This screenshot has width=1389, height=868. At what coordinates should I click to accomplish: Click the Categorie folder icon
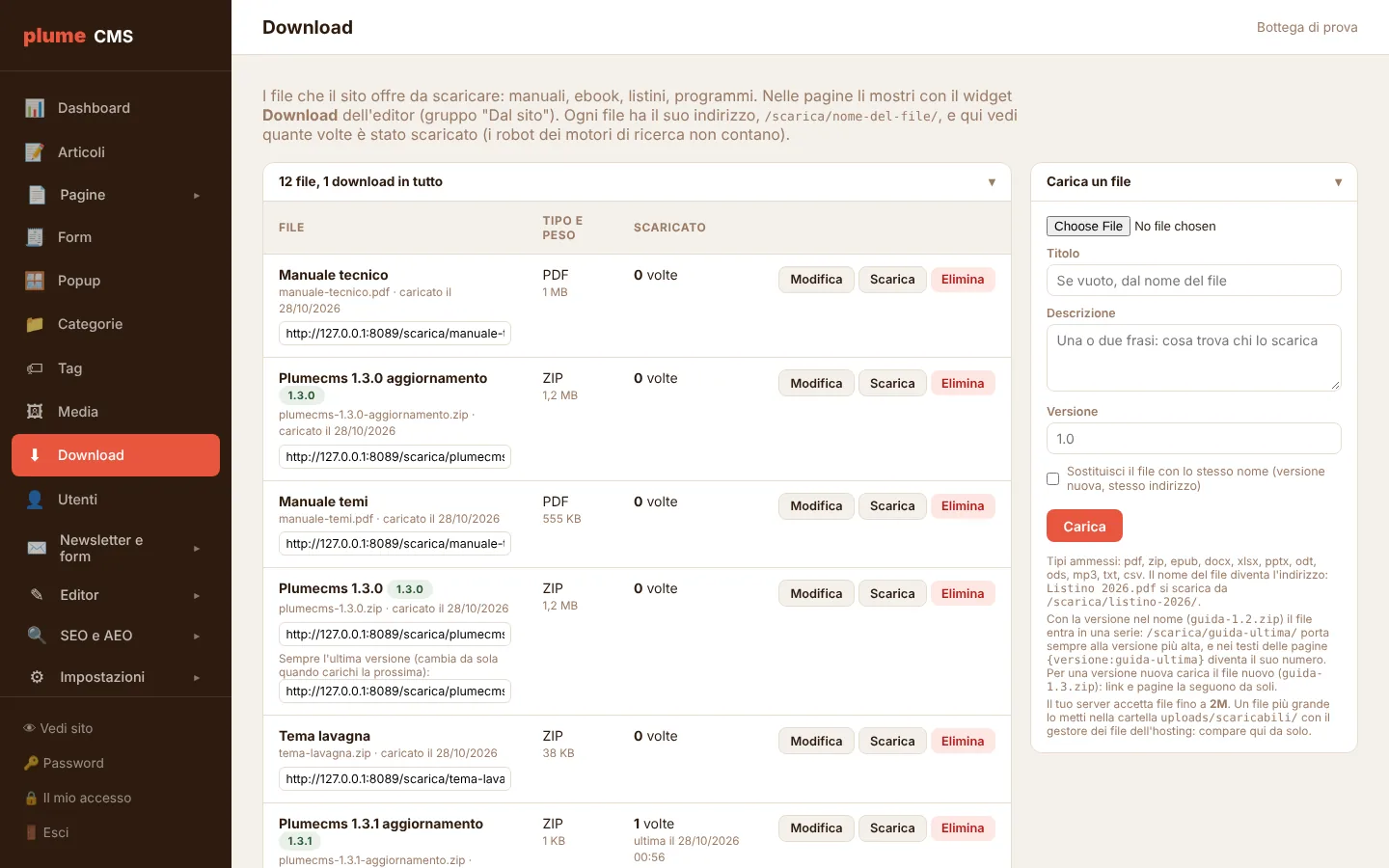click(x=35, y=324)
